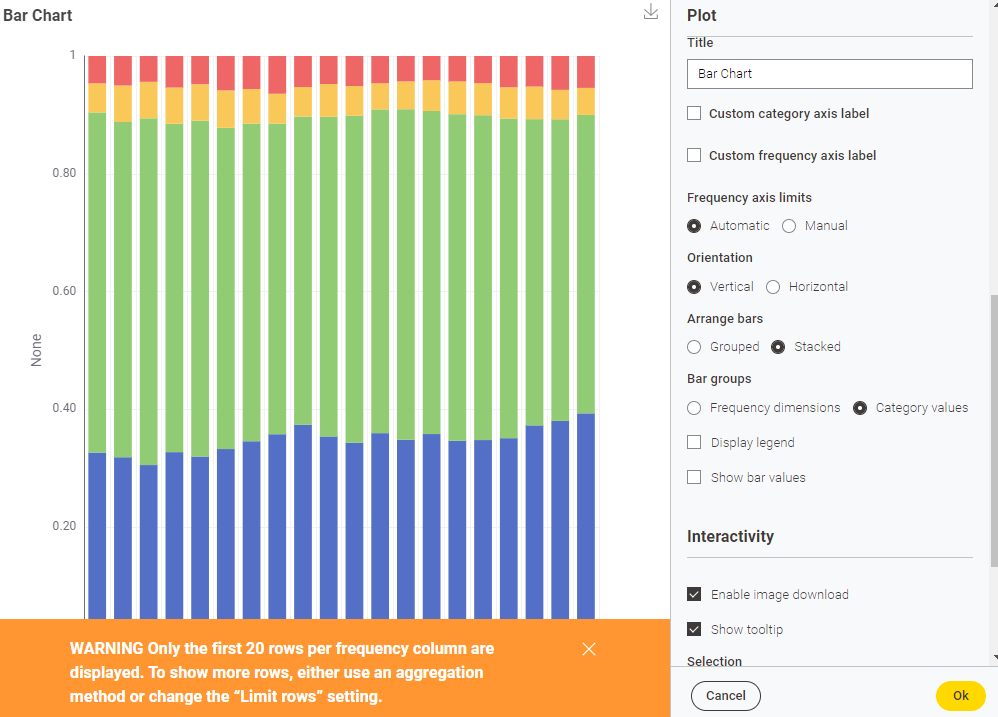Check the Display legend option
Viewport: 998px width, 717px height.
694,442
